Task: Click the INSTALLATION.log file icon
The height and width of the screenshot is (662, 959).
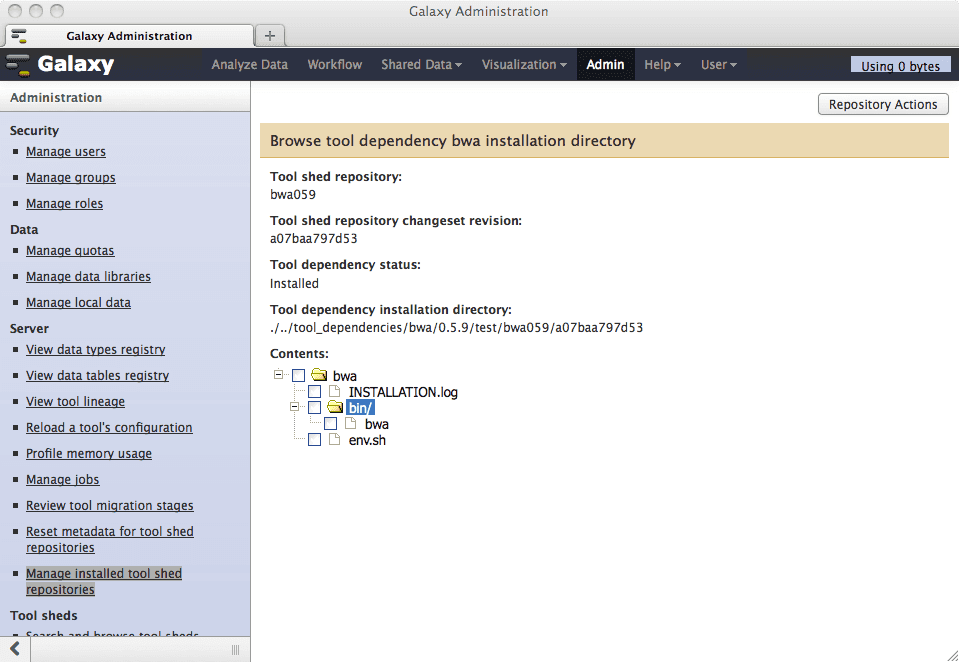Action: [x=336, y=392]
